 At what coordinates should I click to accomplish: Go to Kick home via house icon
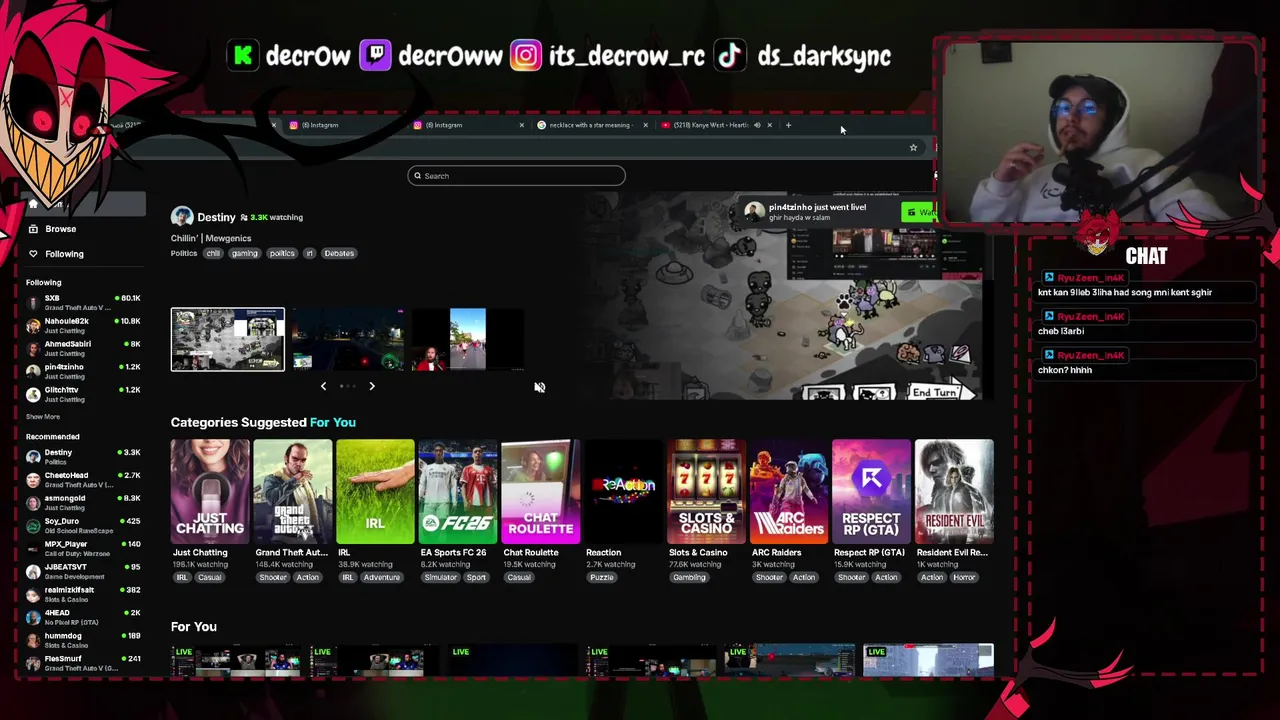click(33, 204)
